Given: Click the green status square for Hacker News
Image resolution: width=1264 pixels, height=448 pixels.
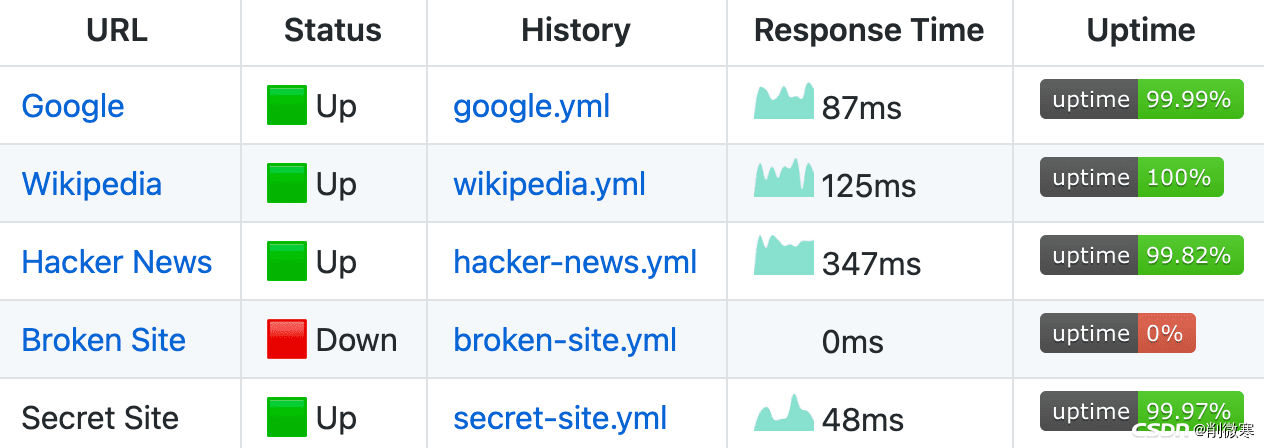Looking at the screenshot, I should [287, 262].
